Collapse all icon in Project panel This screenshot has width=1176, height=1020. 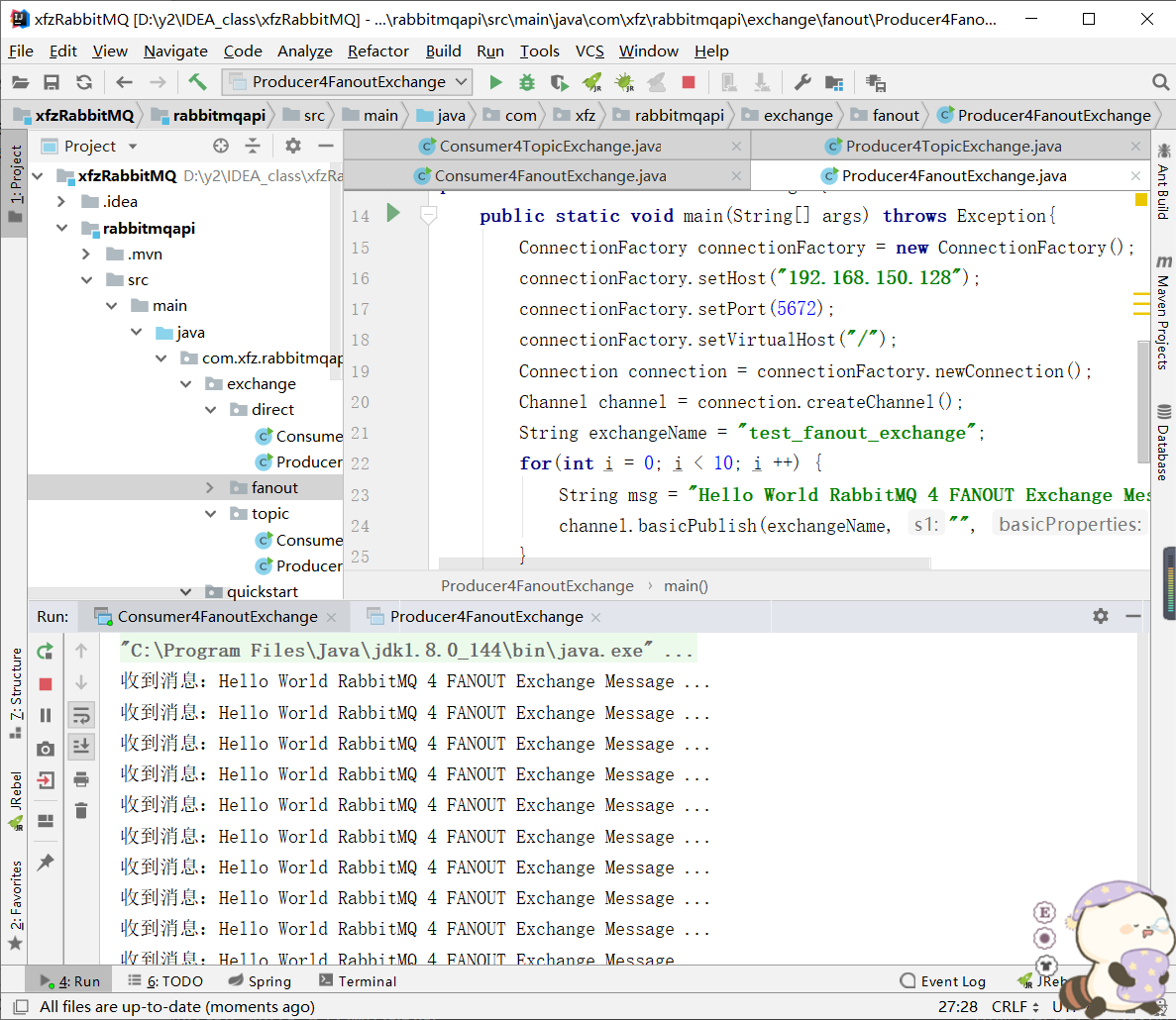pyautogui.click(x=253, y=146)
